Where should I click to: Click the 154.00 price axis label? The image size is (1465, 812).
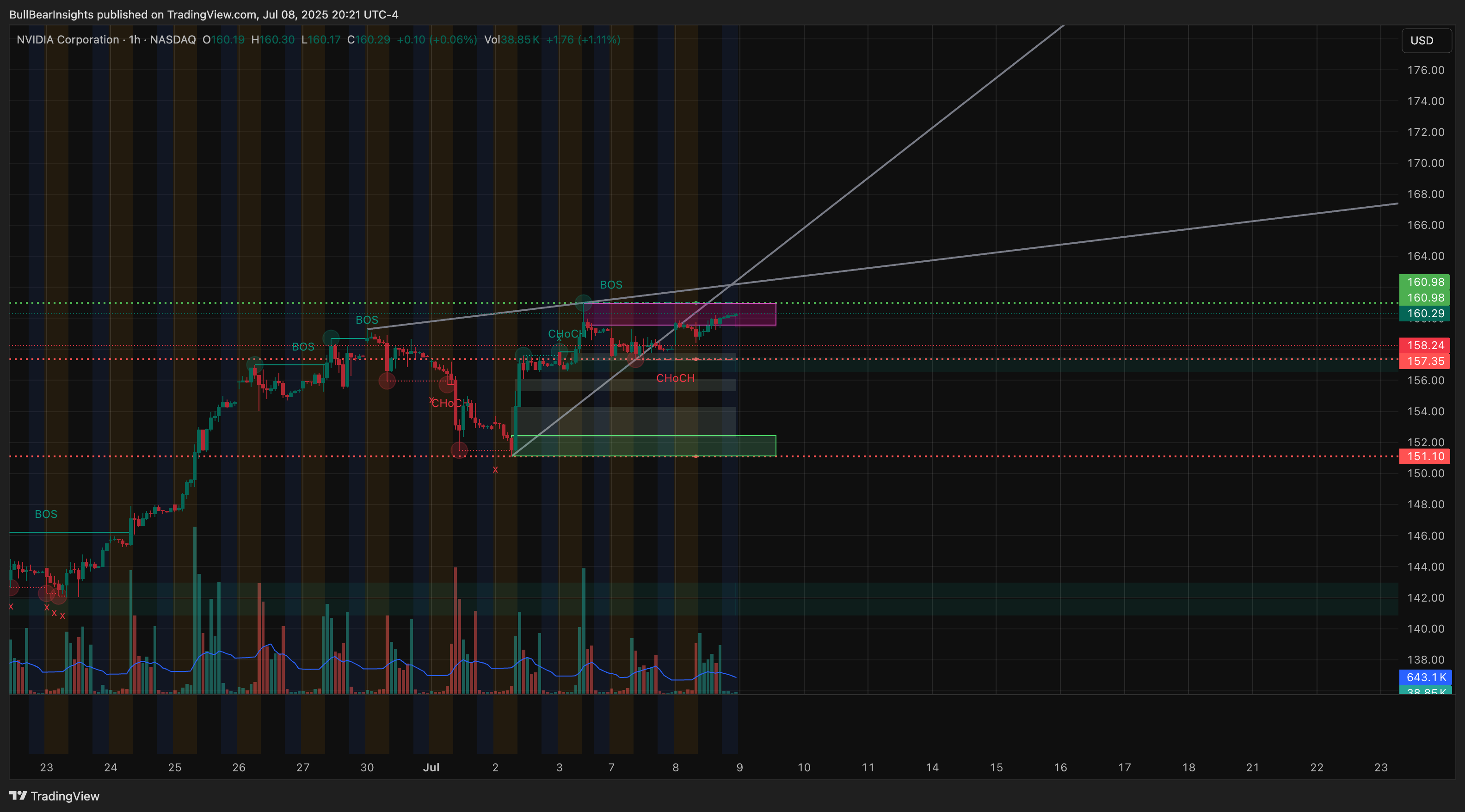tap(1425, 411)
